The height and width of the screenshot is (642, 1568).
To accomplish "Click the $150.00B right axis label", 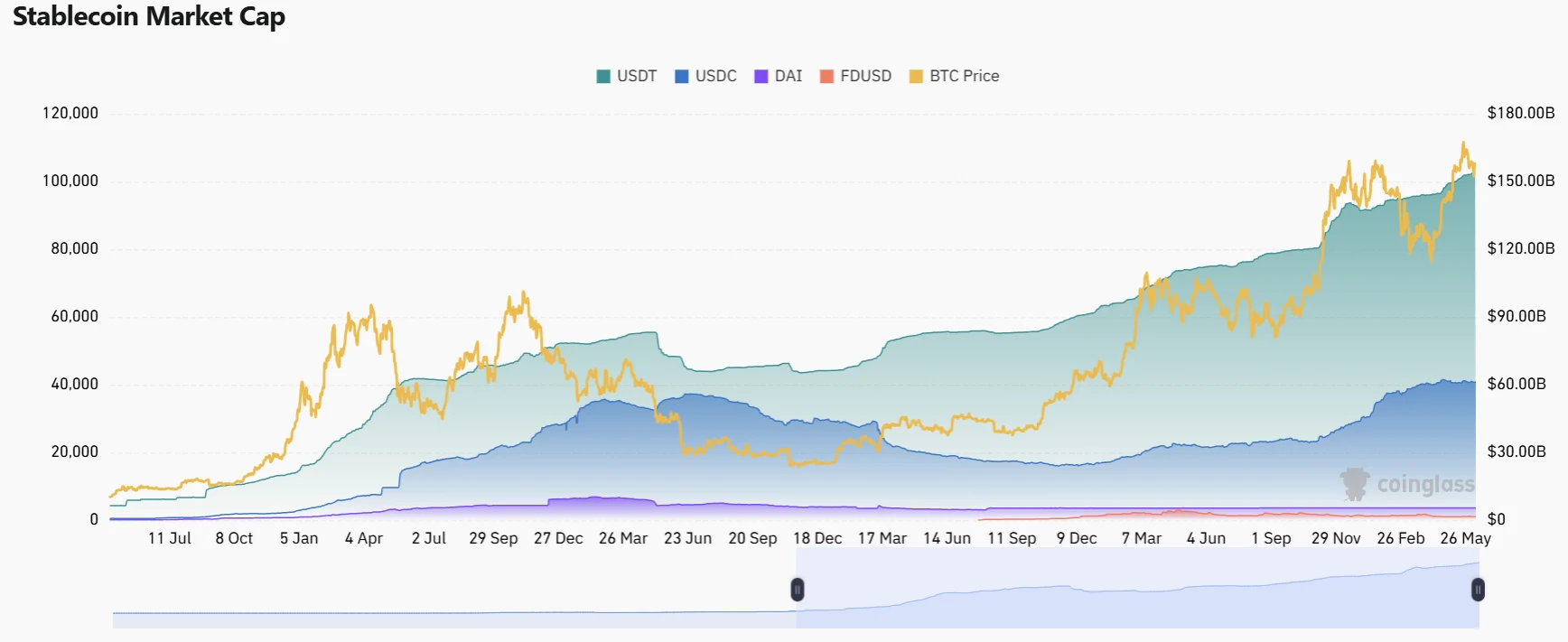I will 1521,181.
